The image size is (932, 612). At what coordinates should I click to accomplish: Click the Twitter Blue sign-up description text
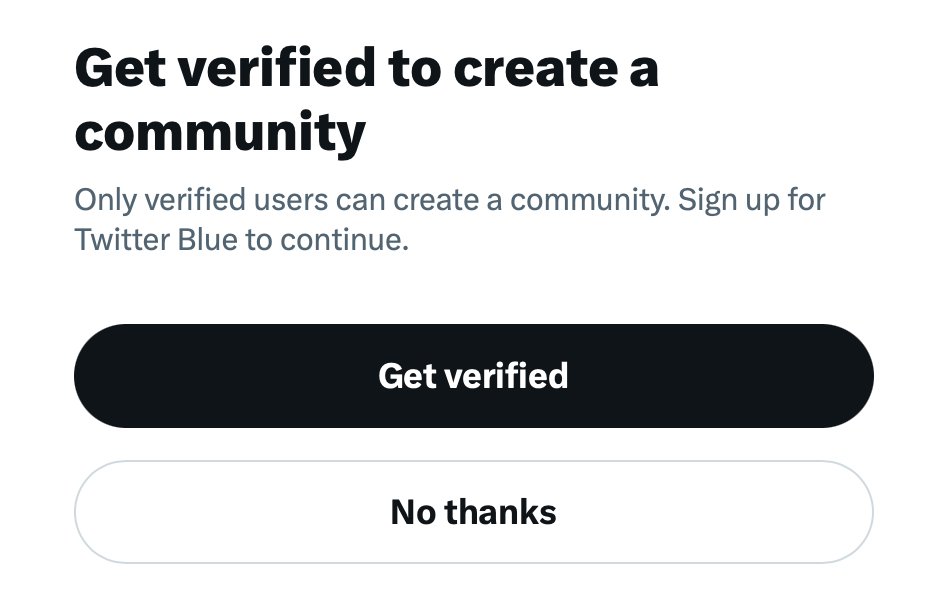450,220
